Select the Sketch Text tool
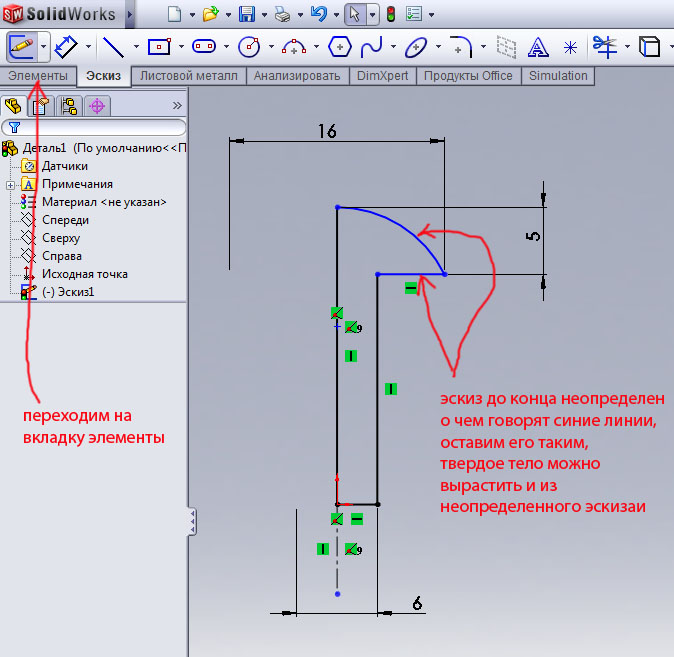Screen dimensions: 674x657 point(538,46)
